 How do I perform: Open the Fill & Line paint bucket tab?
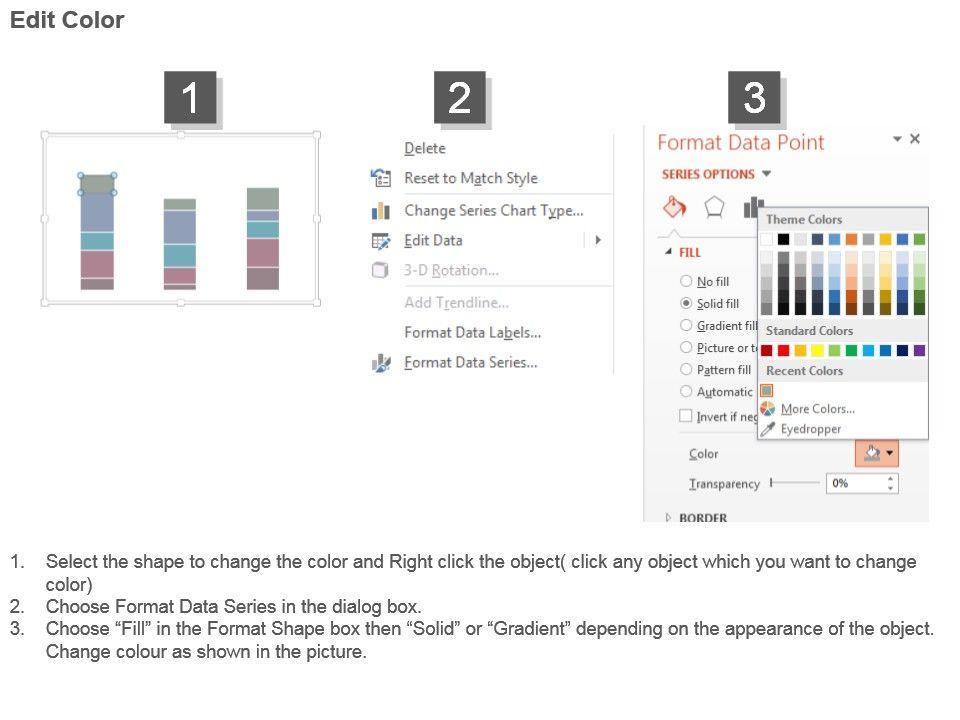coord(674,207)
